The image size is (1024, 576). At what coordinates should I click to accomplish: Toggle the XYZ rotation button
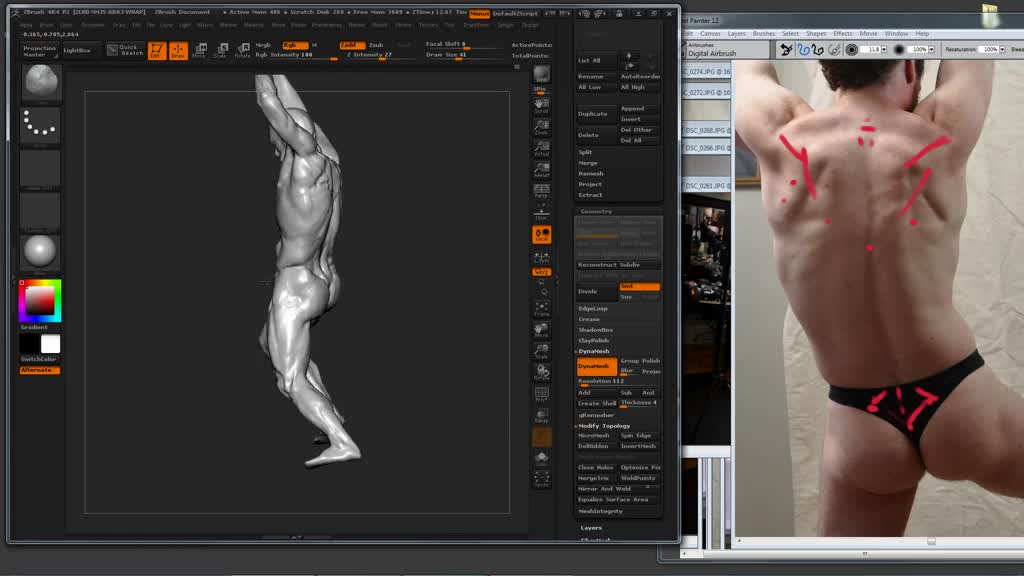coord(541,272)
